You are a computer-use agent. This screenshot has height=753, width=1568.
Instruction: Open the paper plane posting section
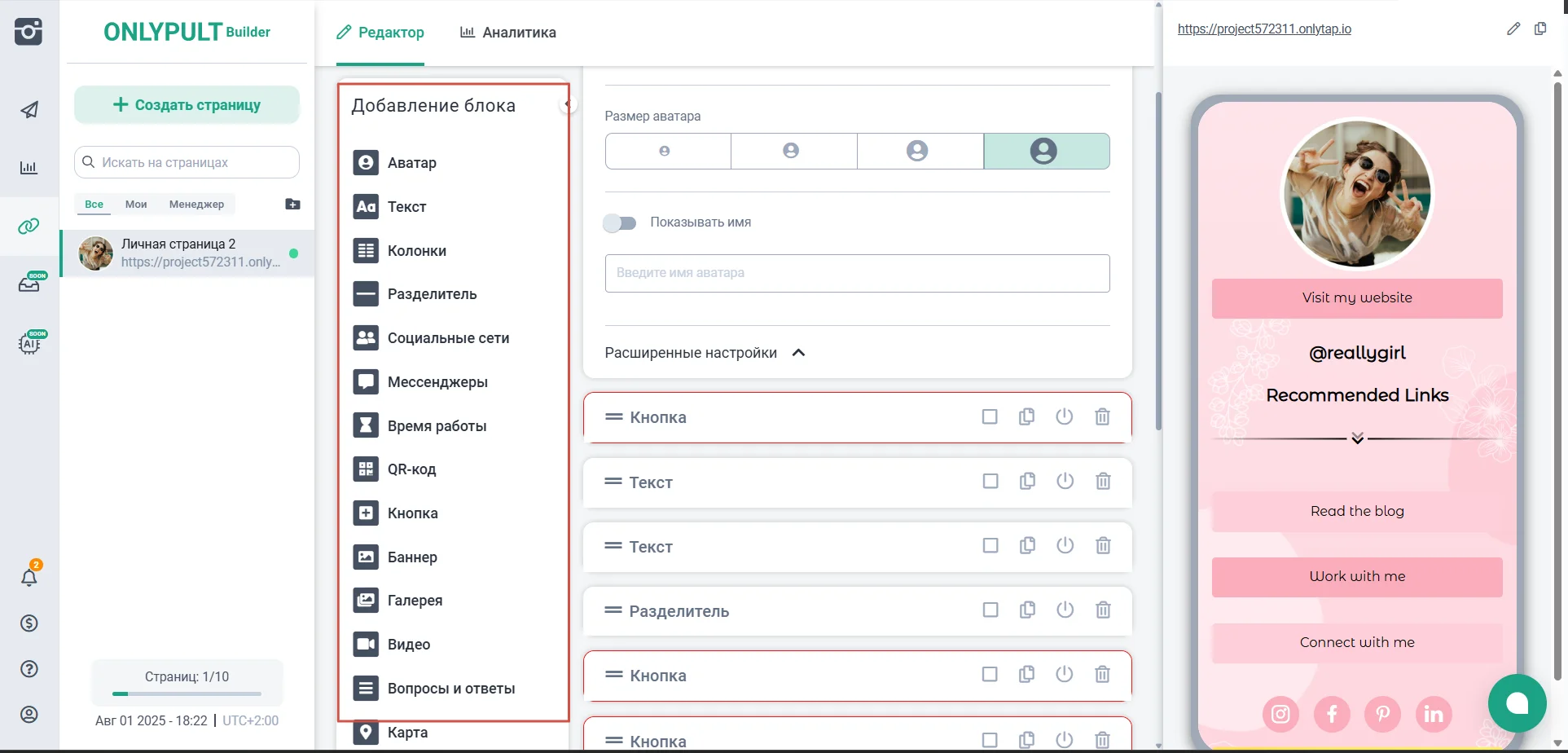point(29,110)
